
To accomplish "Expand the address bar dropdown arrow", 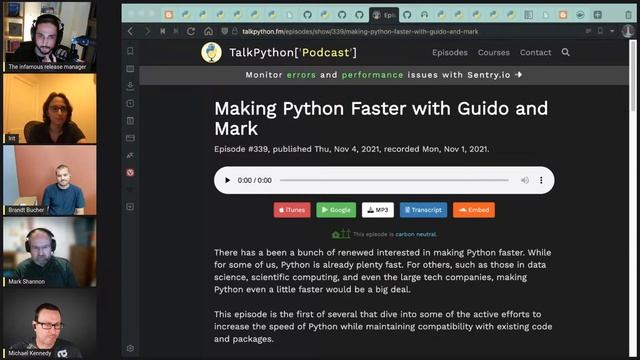I will click(x=612, y=31).
